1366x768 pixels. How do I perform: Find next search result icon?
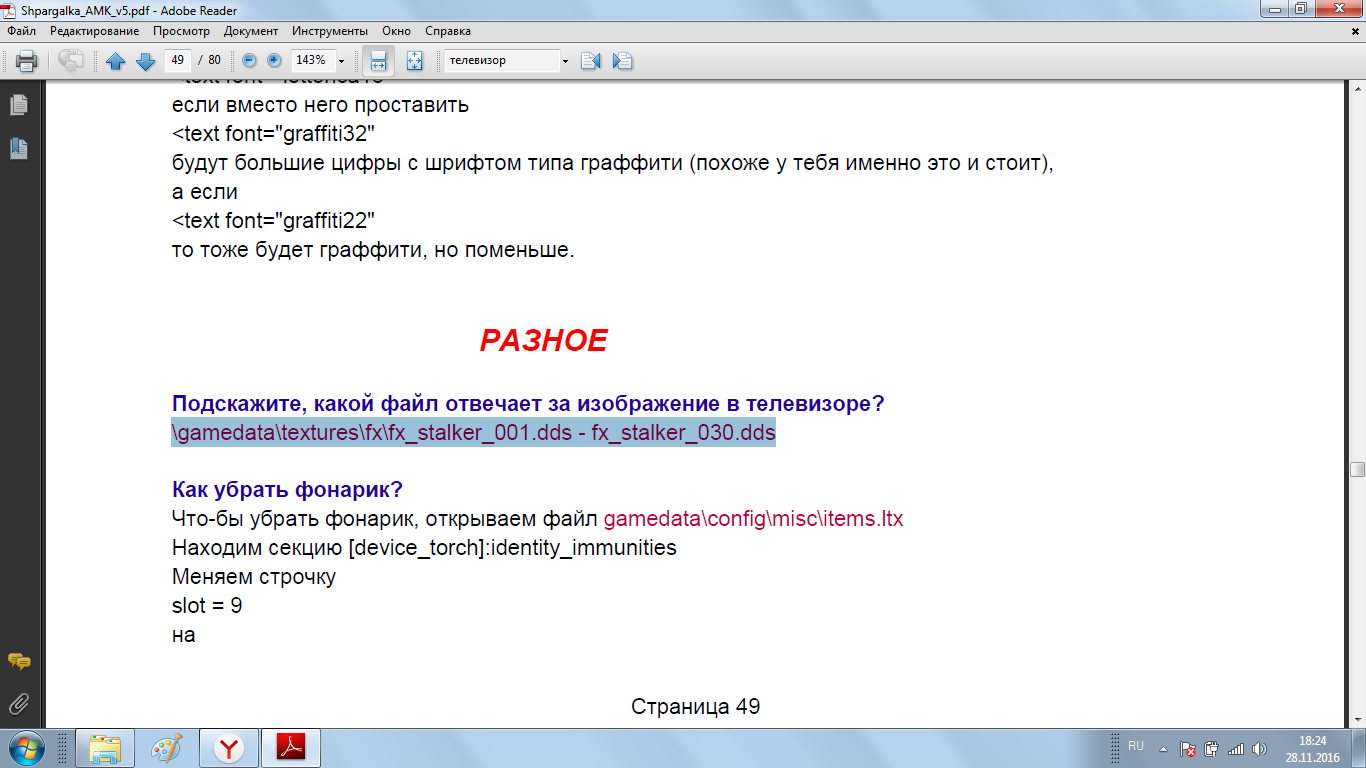pos(622,61)
